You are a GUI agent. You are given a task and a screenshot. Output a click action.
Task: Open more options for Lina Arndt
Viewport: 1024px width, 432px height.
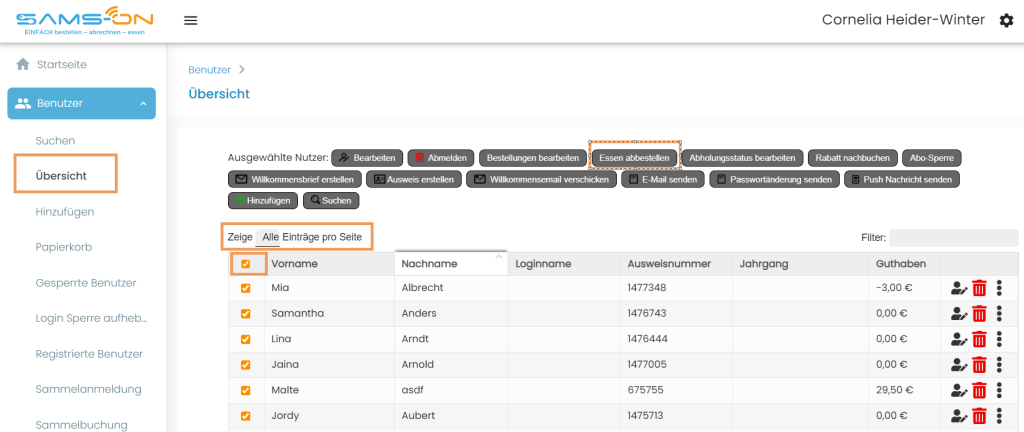999,339
